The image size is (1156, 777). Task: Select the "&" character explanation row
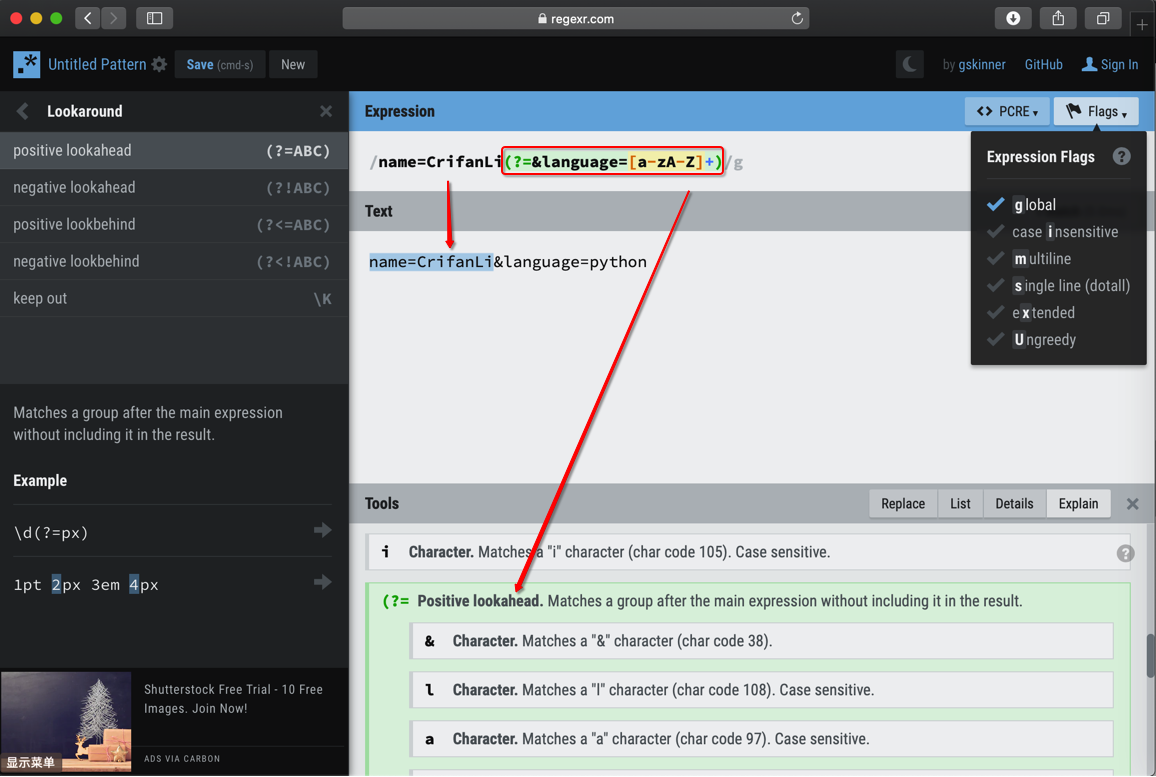pyautogui.click(x=762, y=641)
